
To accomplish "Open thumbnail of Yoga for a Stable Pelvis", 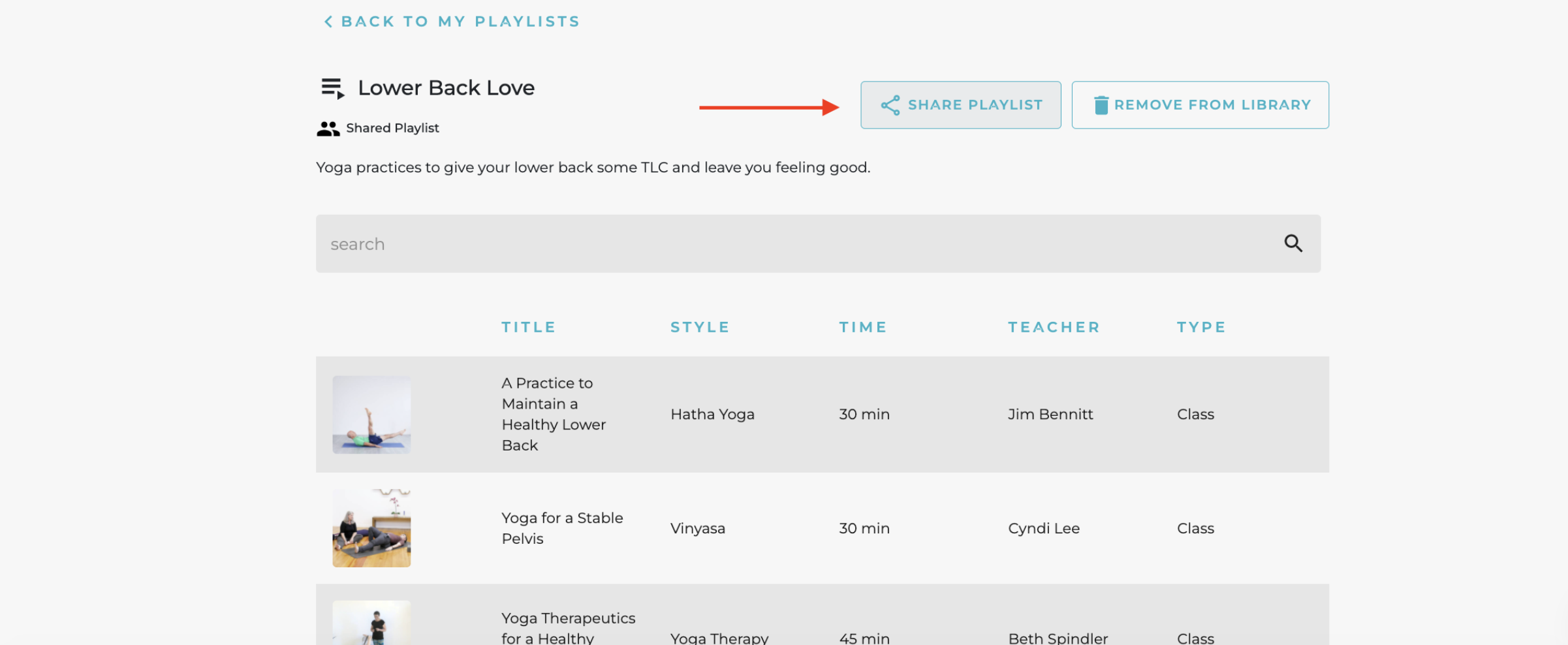I will [371, 528].
